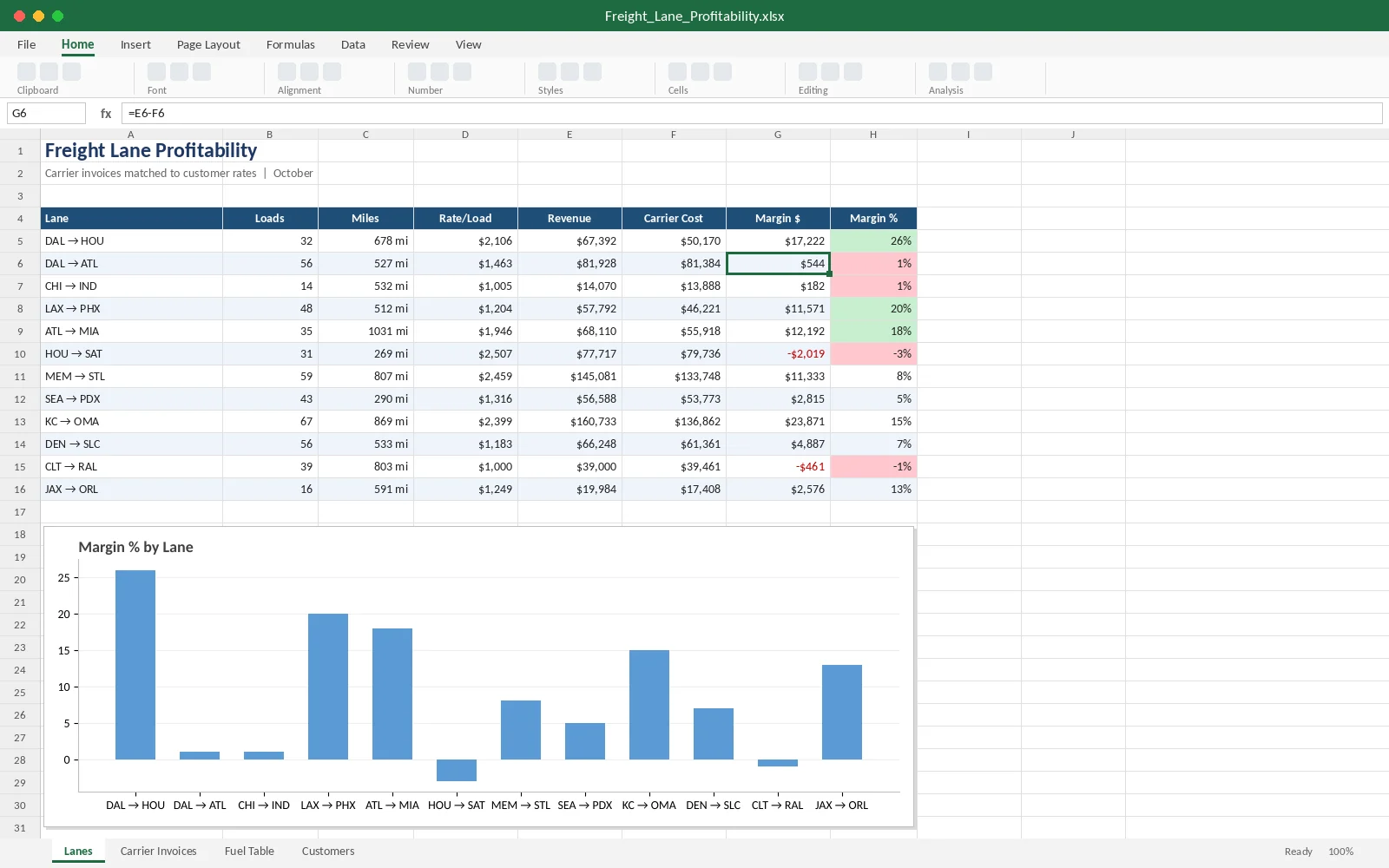Viewport: 1389px width, 868px height.
Task: Switch to the Fuel Table sheet
Action: tap(249, 851)
